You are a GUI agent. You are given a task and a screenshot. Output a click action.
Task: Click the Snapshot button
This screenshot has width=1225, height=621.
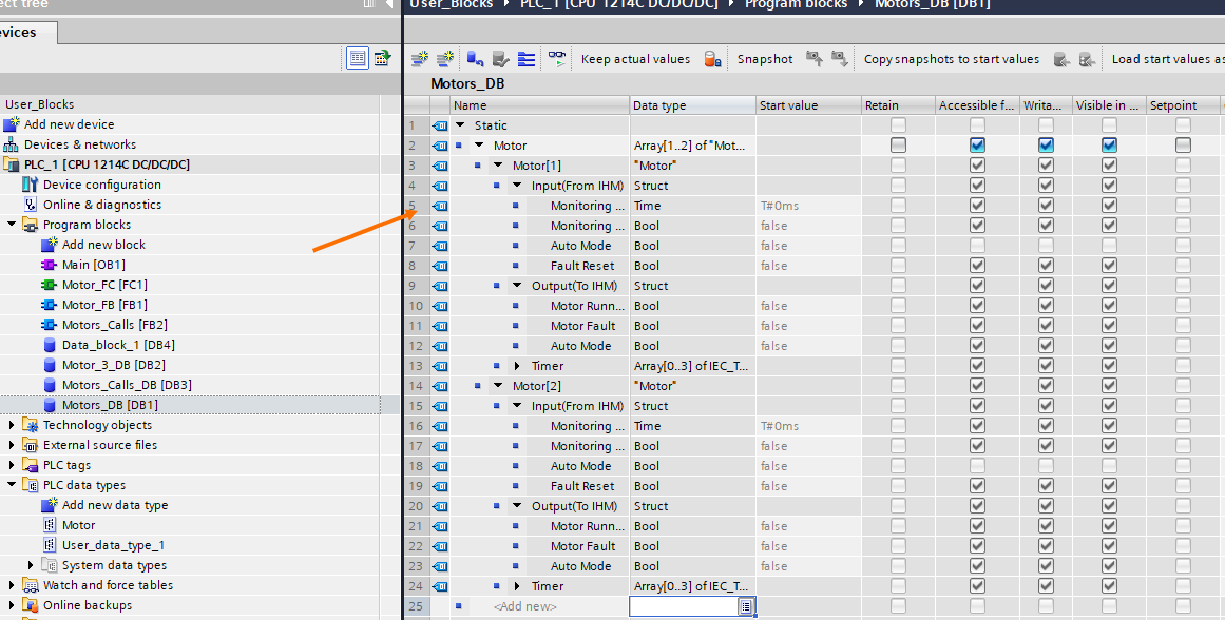point(765,59)
